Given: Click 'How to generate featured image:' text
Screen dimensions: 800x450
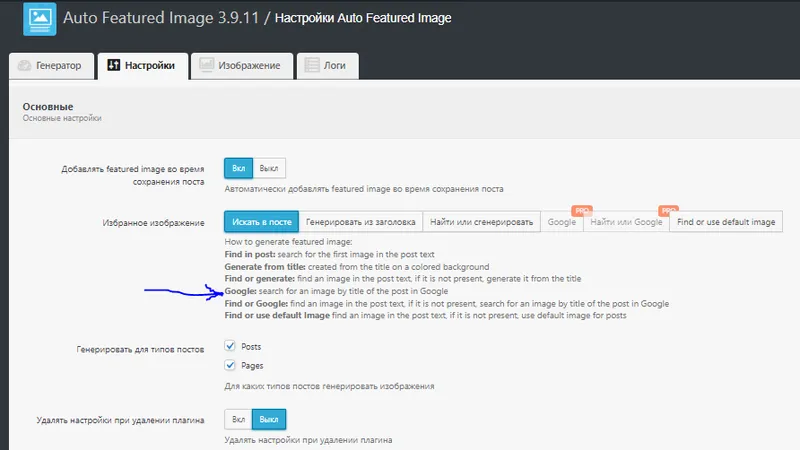Looking at the screenshot, I should (288, 242).
